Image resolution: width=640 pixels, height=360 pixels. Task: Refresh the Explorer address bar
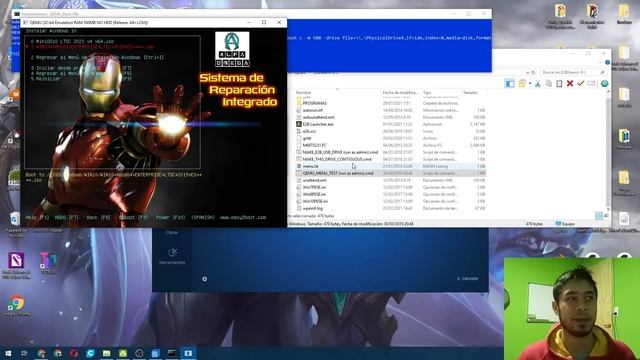tap(533, 72)
